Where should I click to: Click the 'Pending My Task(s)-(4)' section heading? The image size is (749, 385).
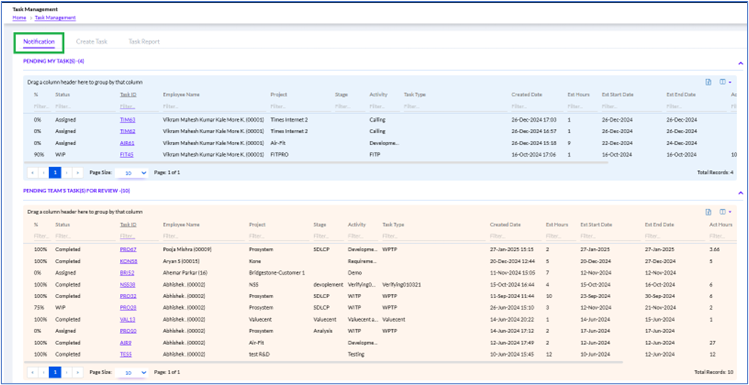[x=54, y=61]
